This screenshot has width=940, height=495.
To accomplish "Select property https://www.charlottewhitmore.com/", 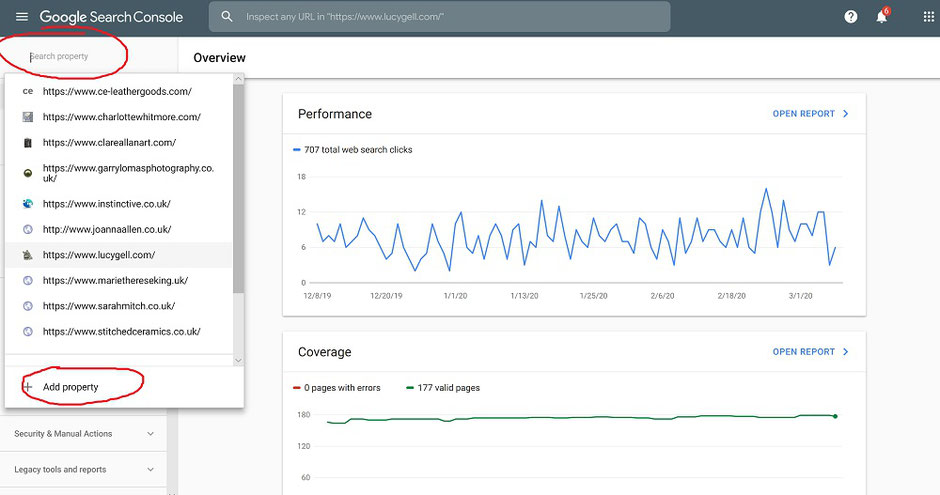I will (119, 117).
